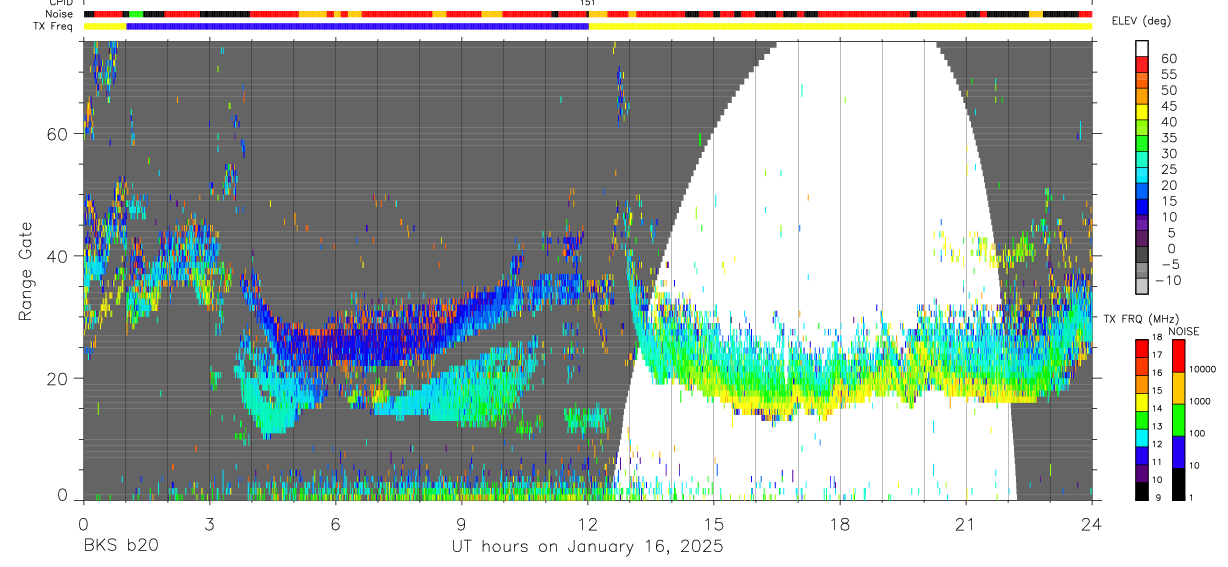1228x567 pixels.
Task: Select ELEV colorbar blue segment between 10 and 15
Action: coord(1143,208)
